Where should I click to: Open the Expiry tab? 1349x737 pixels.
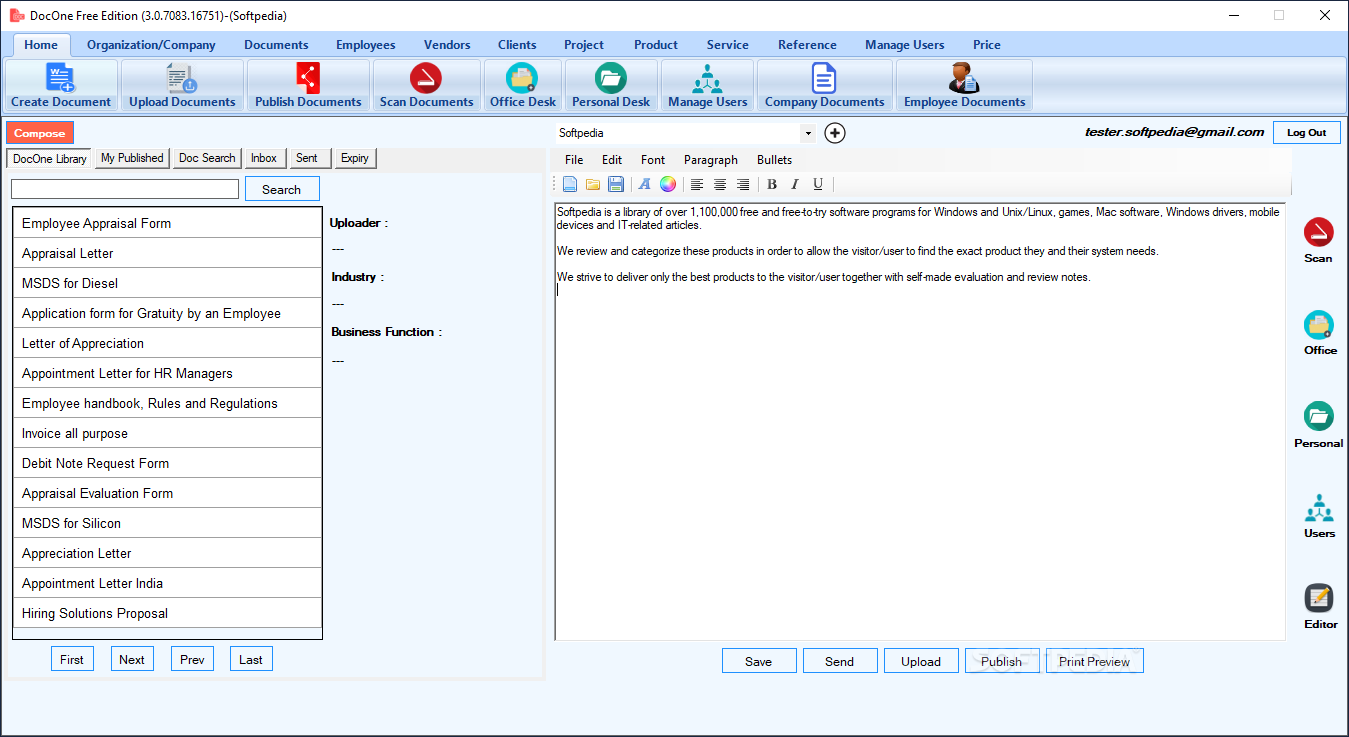click(x=355, y=158)
